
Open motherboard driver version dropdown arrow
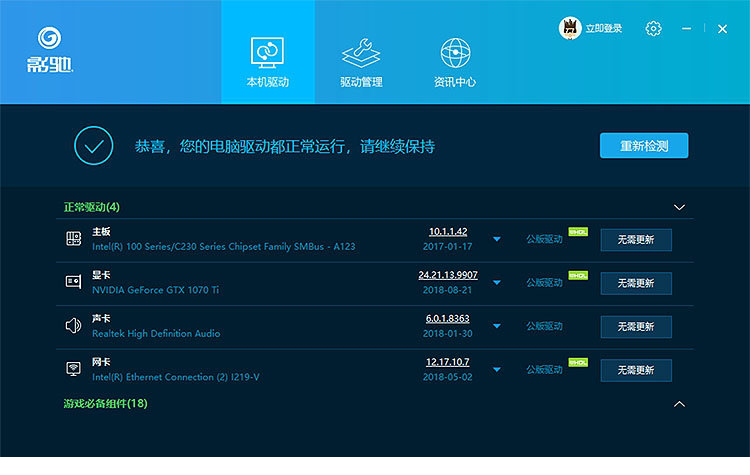[x=496, y=240]
